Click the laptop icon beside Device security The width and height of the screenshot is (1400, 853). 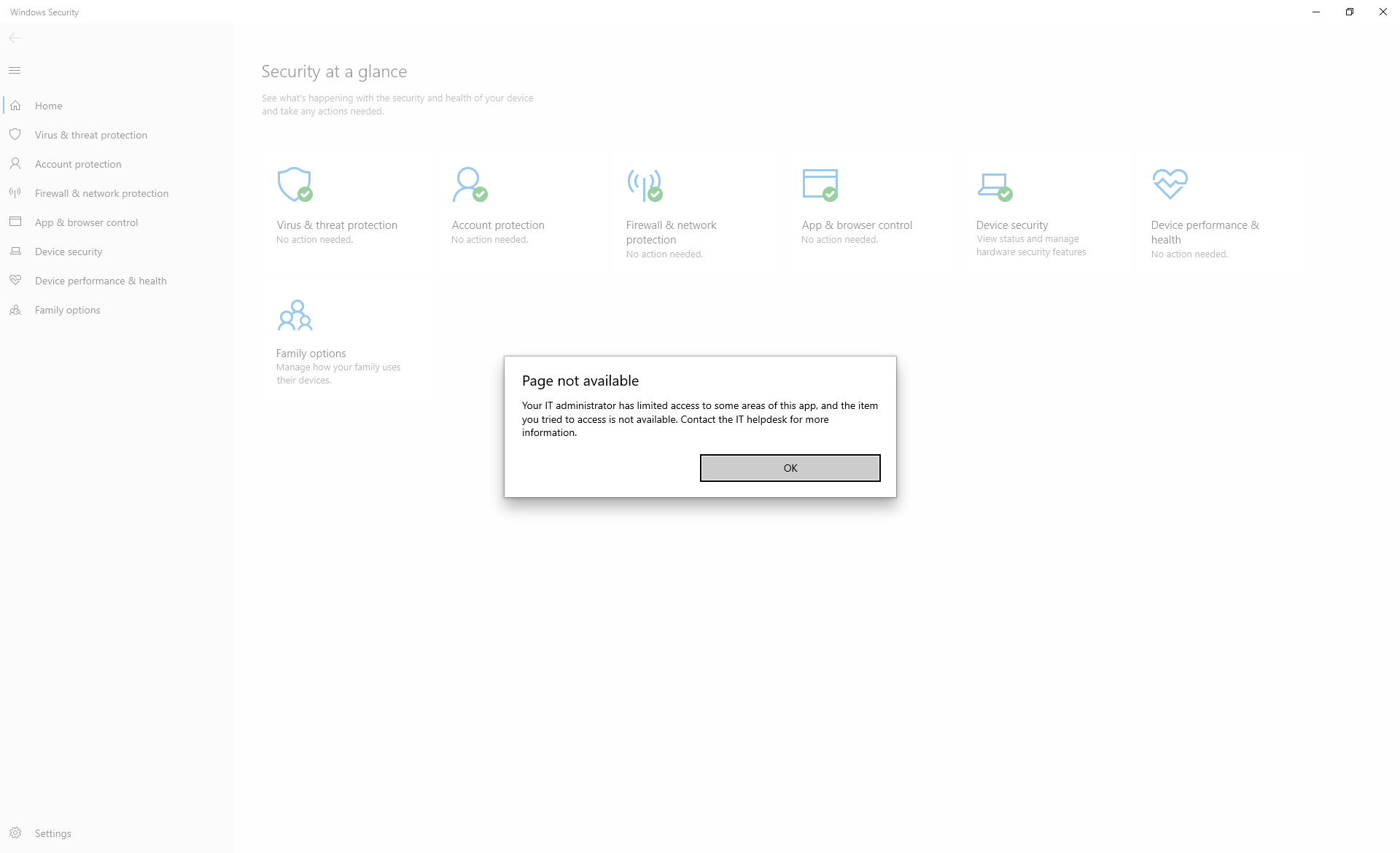pyautogui.click(x=15, y=252)
